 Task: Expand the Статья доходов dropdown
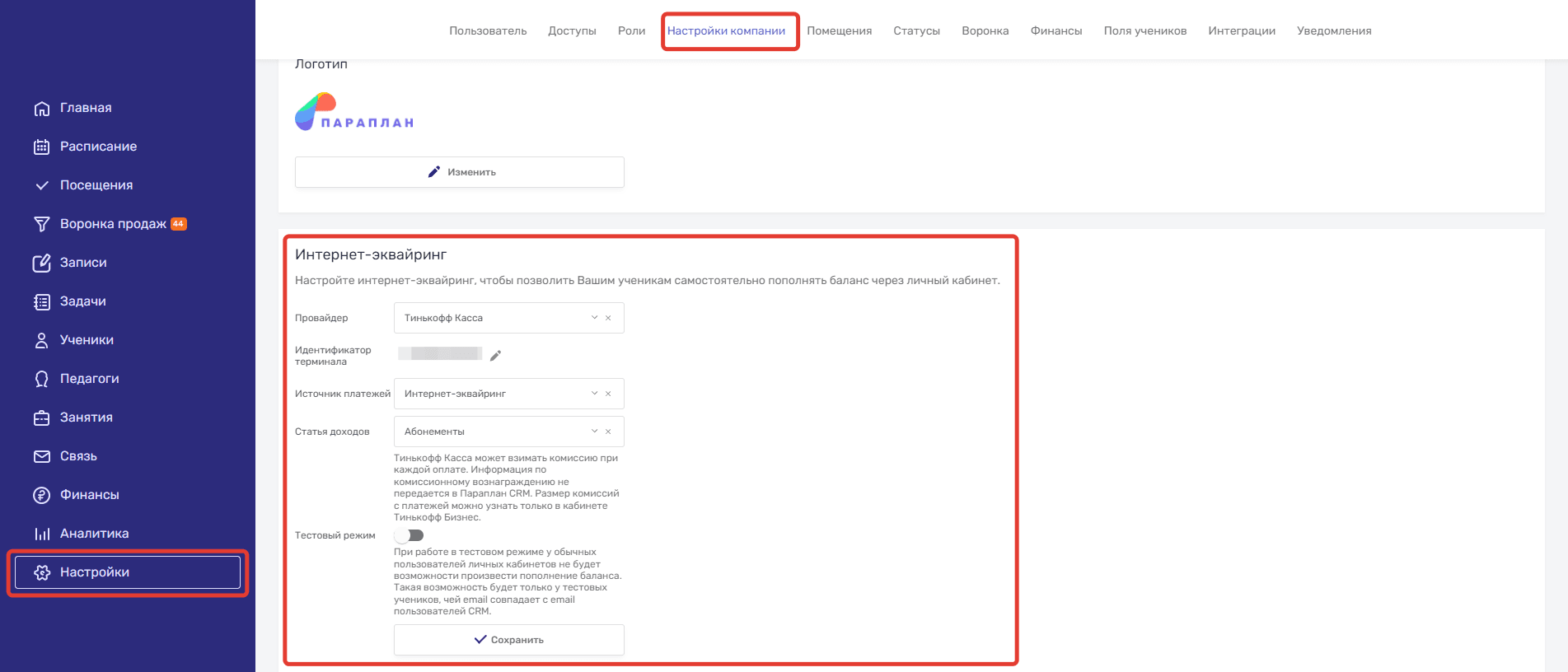[x=594, y=432]
